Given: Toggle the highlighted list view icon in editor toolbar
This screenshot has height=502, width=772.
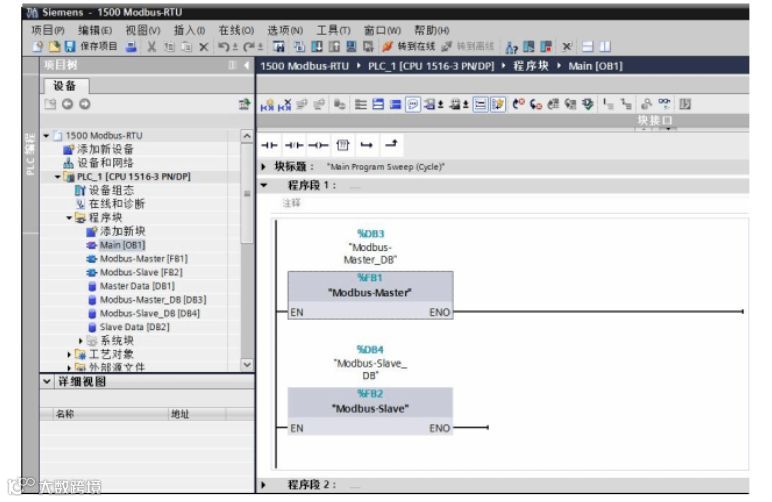Looking at the screenshot, I should [480, 104].
